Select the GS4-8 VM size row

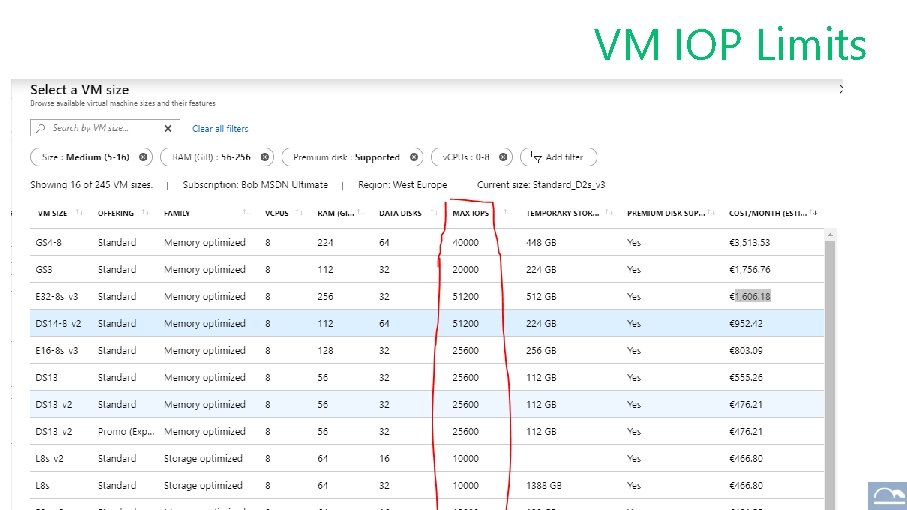pos(427,242)
